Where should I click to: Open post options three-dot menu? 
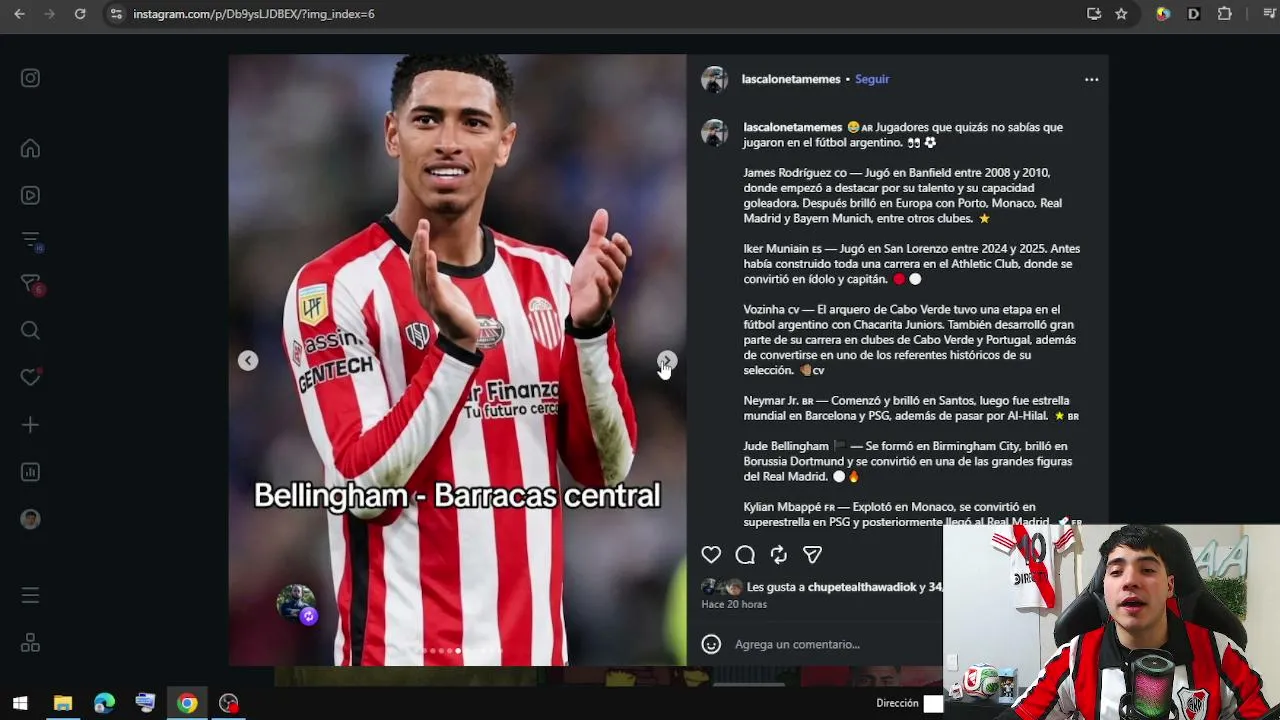1092,79
